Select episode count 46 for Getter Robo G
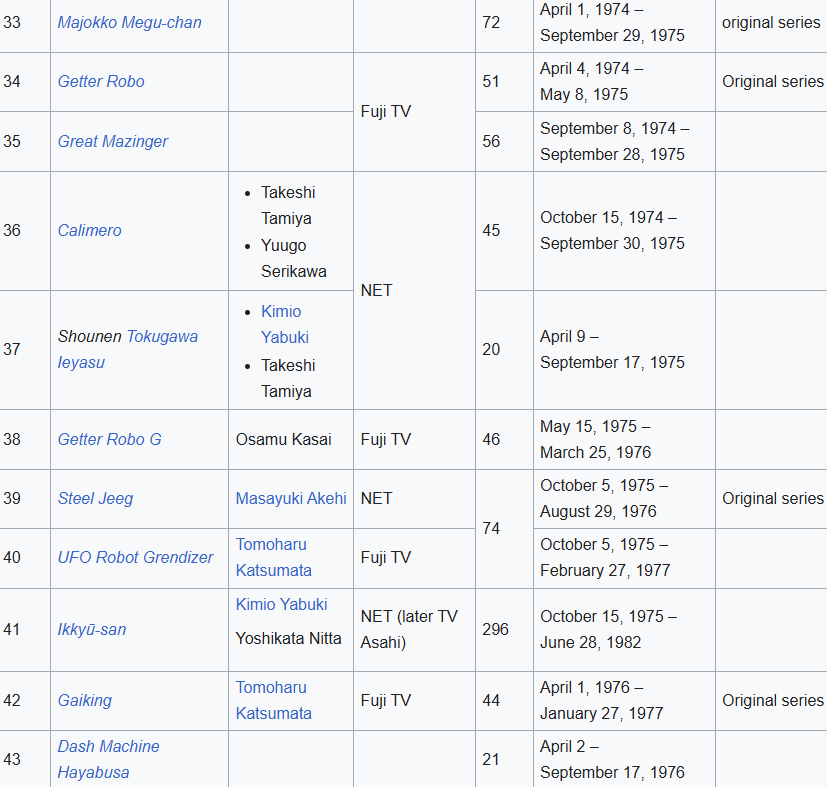This screenshot has height=787, width=827. 491,439
